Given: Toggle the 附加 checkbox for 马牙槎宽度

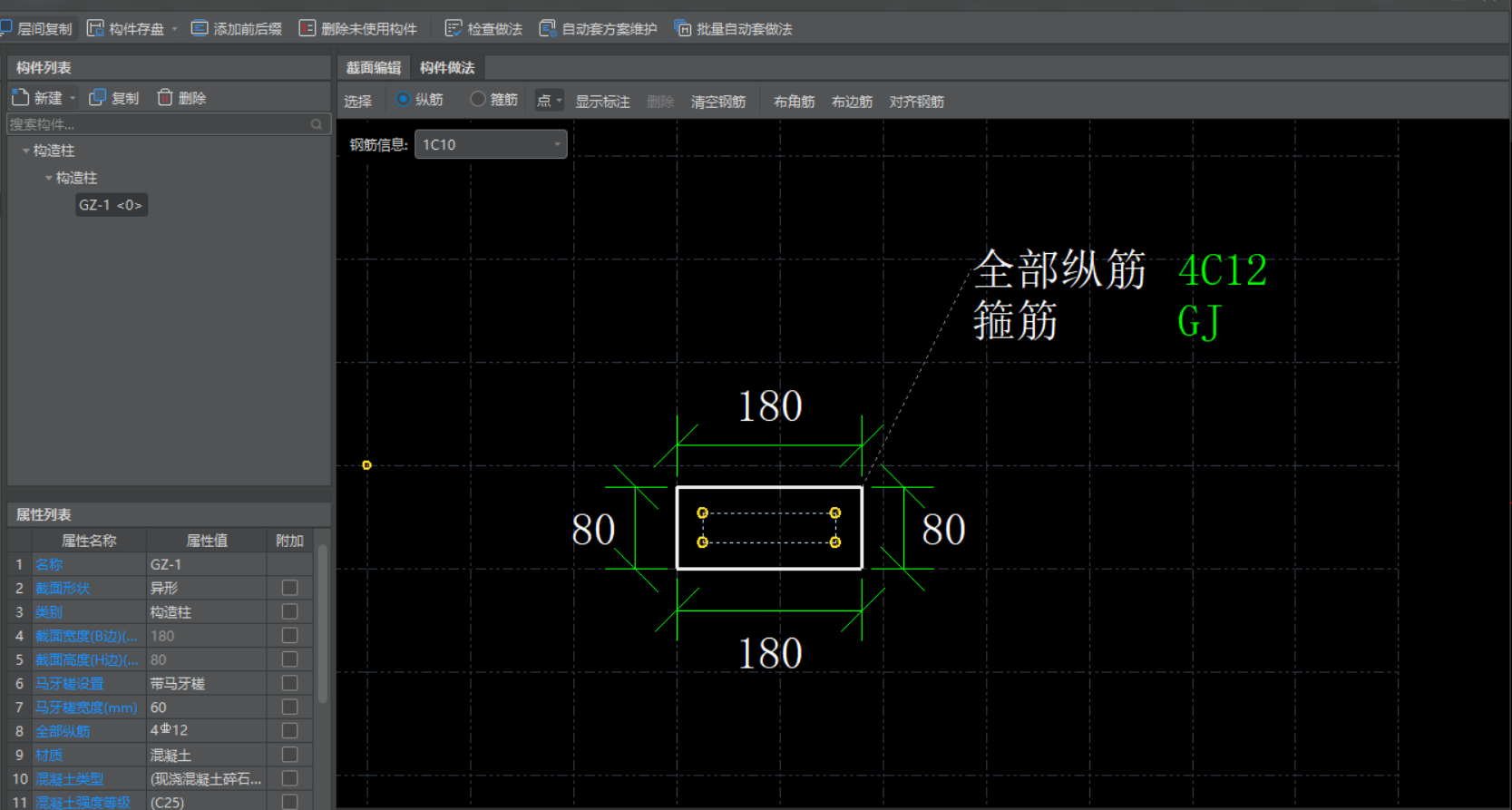Looking at the screenshot, I should (x=290, y=707).
